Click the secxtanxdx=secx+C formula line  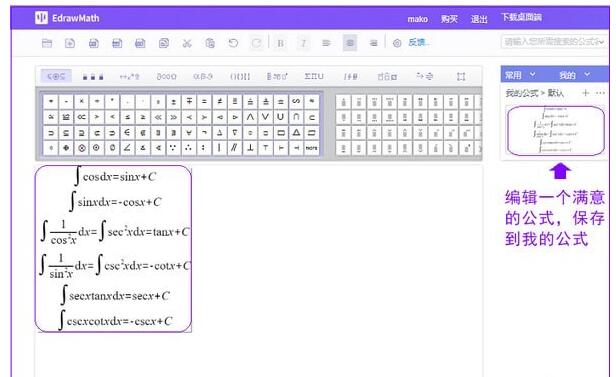tap(115, 295)
